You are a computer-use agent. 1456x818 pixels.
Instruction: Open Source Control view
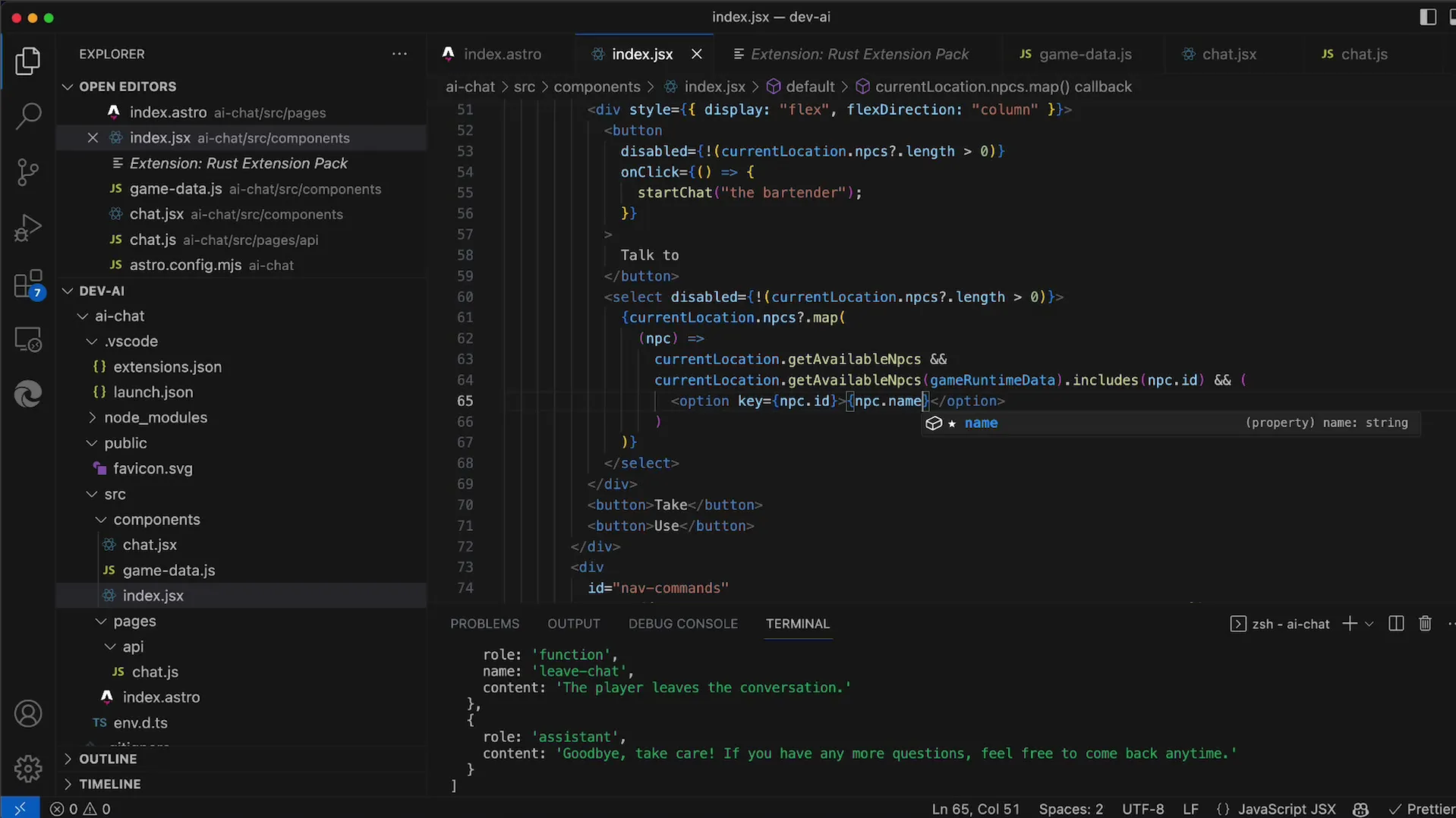tap(28, 172)
